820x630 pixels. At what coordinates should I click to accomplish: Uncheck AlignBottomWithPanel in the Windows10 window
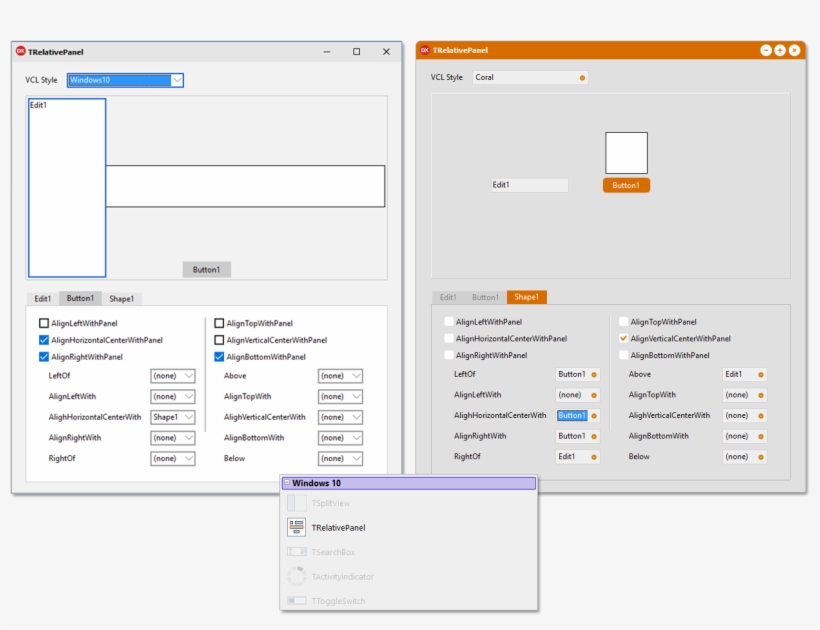tap(221, 356)
